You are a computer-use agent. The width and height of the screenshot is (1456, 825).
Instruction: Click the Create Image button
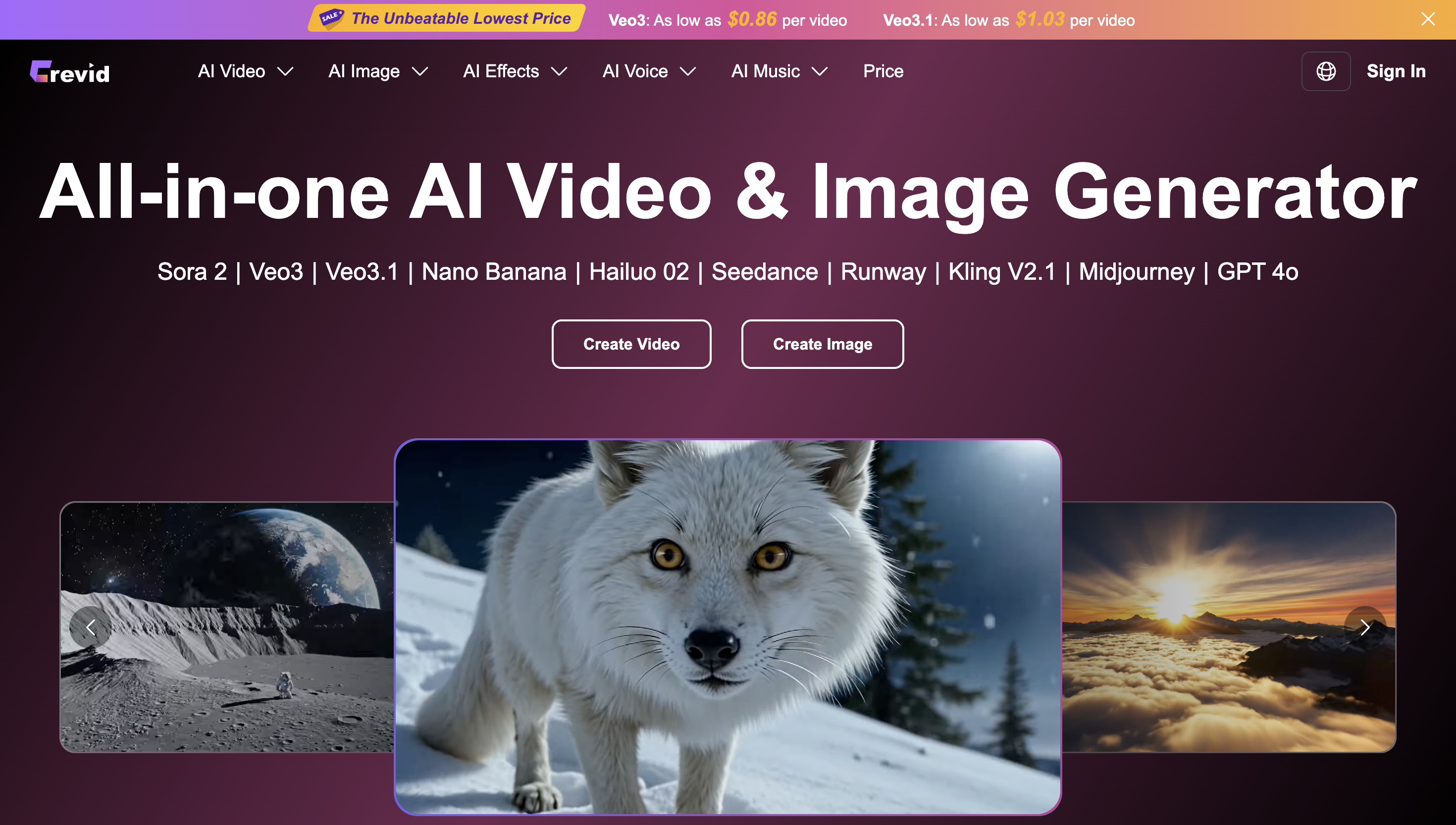[822, 344]
